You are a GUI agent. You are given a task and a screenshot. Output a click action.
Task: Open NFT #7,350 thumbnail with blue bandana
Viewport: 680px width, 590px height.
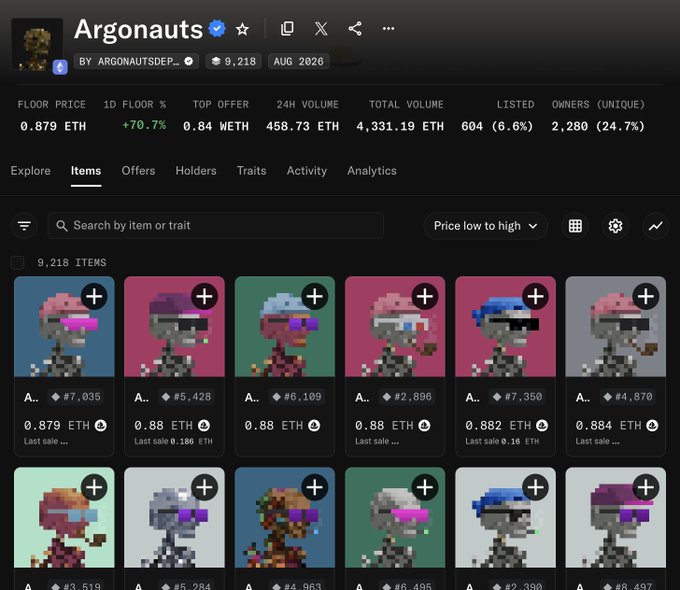(x=505, y=327)
